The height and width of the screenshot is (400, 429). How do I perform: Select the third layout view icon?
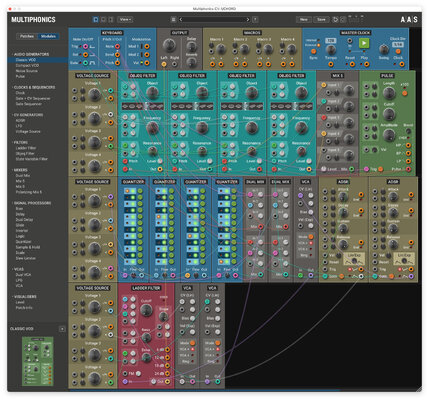click(x=111, y=20)
